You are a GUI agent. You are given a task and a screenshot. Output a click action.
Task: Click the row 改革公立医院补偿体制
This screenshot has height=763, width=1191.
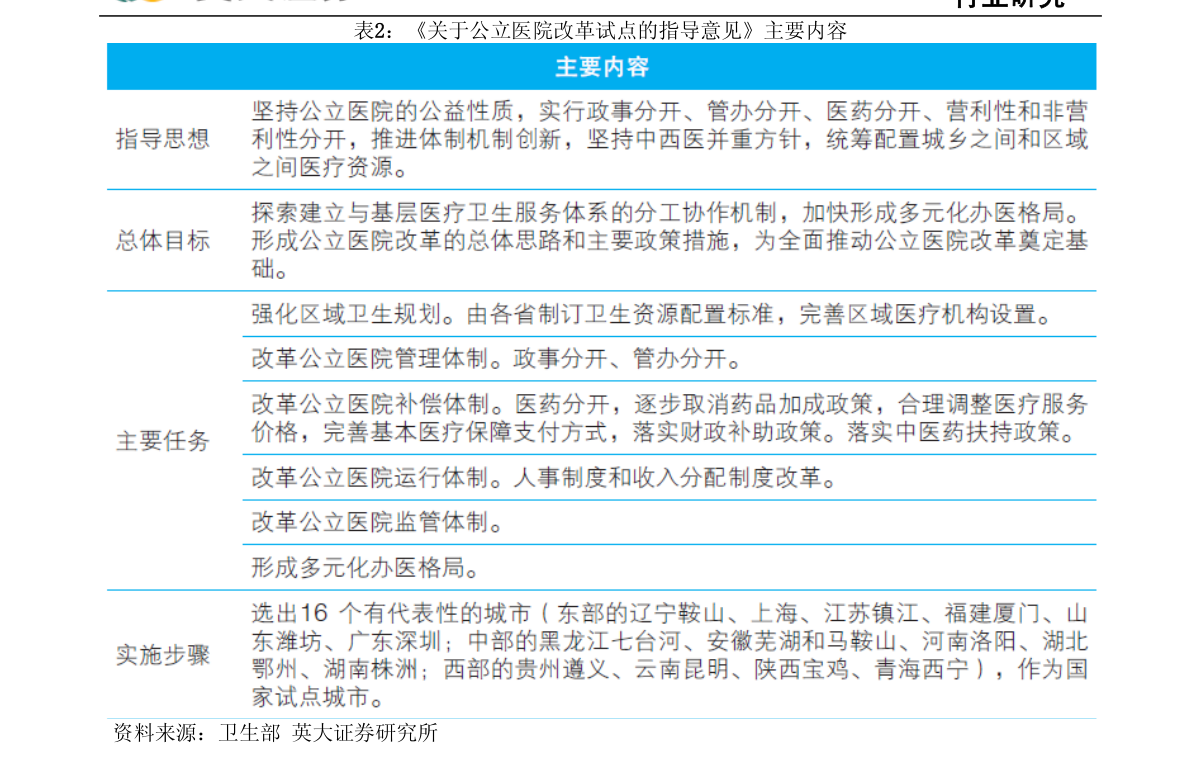coord(669,418)
